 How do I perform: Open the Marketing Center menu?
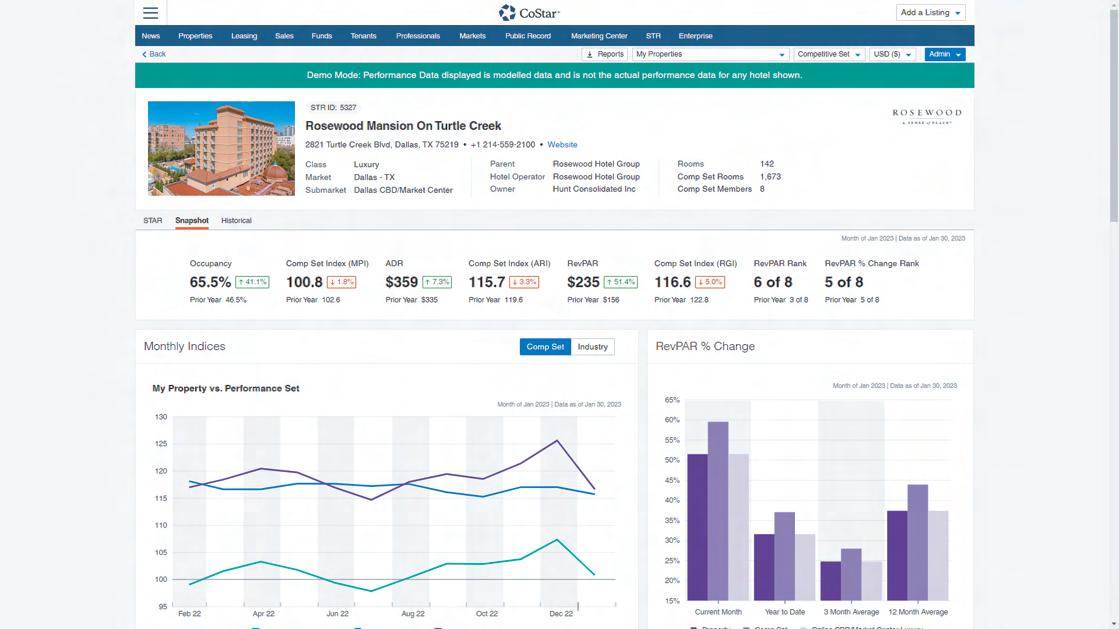599,36
